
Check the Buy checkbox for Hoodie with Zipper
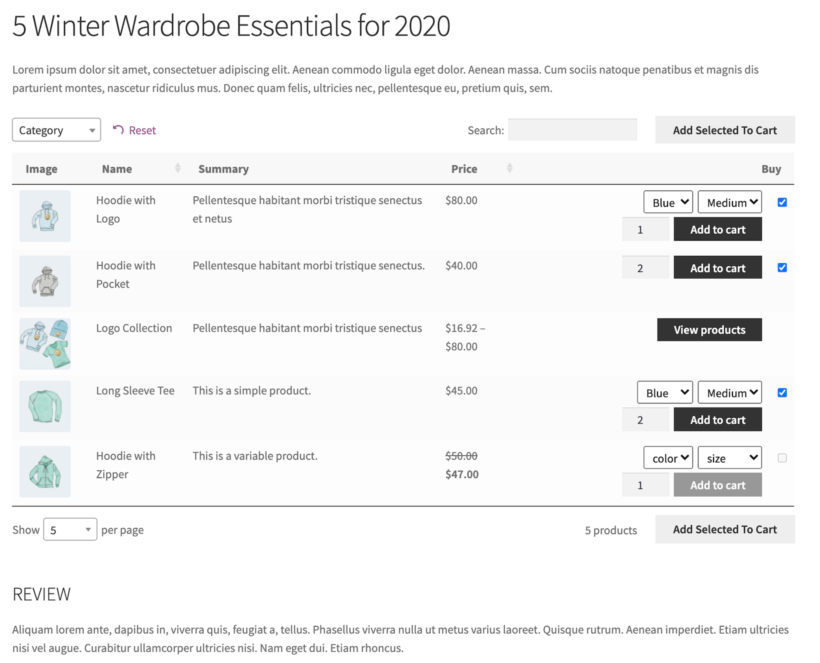[x=782, y=456]
